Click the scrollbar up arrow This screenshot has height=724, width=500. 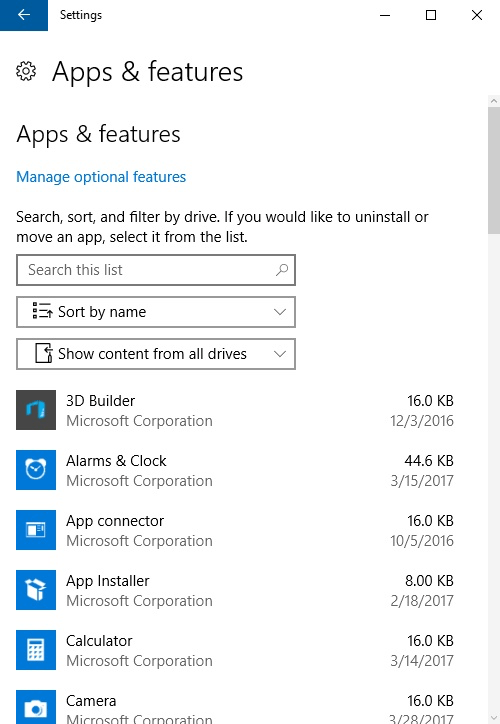coord(494,101)
